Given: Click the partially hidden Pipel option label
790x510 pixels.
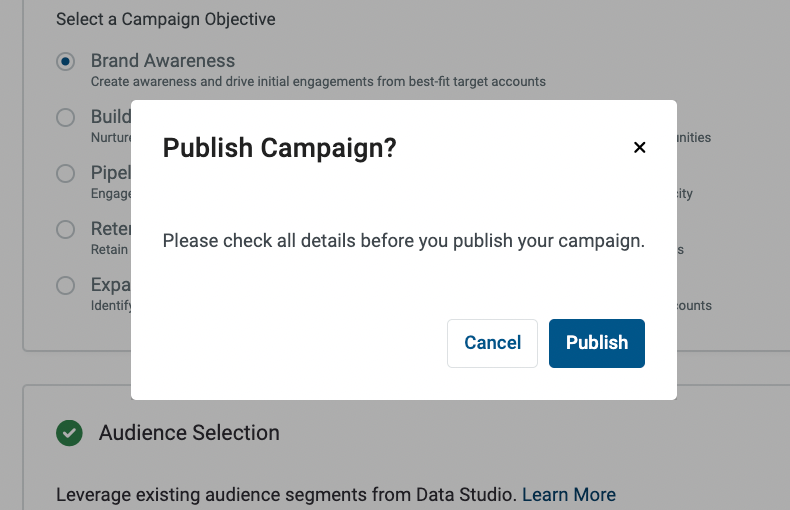Looking at the screenshot, I should click(x=111, y=173).
